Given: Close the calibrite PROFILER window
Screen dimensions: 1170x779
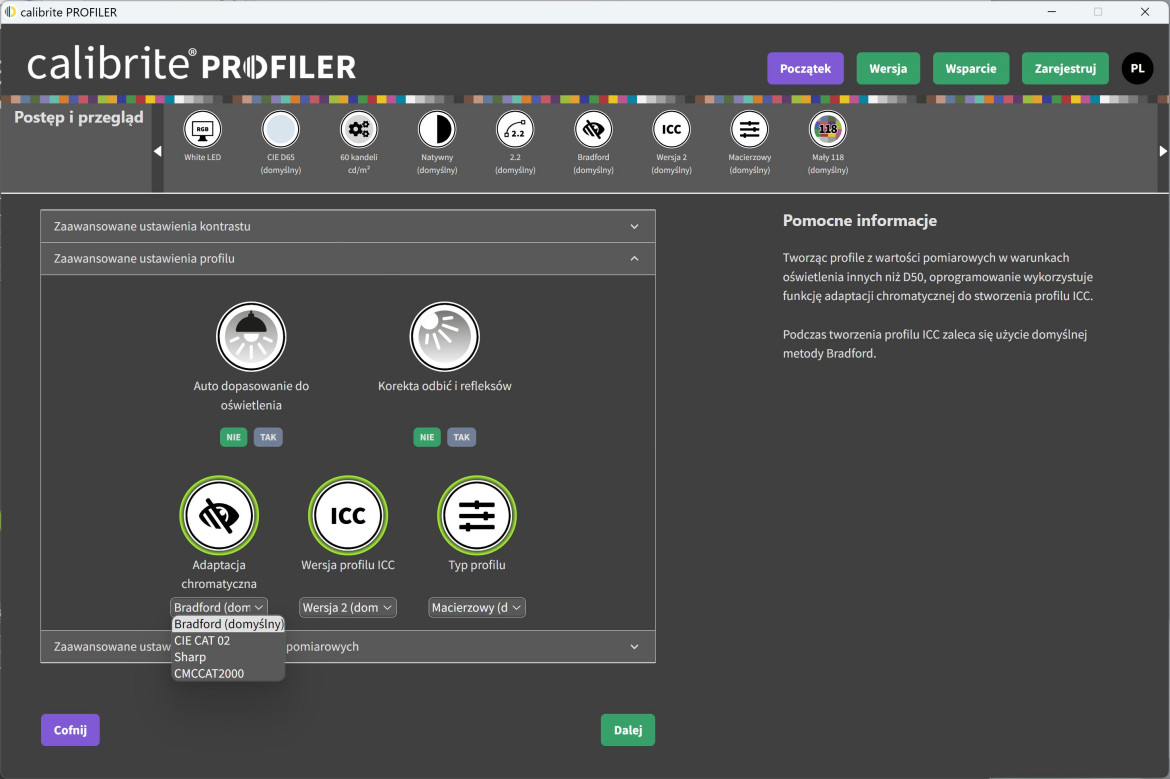Looking at the screenshot, I should (x=1145, y=12).
